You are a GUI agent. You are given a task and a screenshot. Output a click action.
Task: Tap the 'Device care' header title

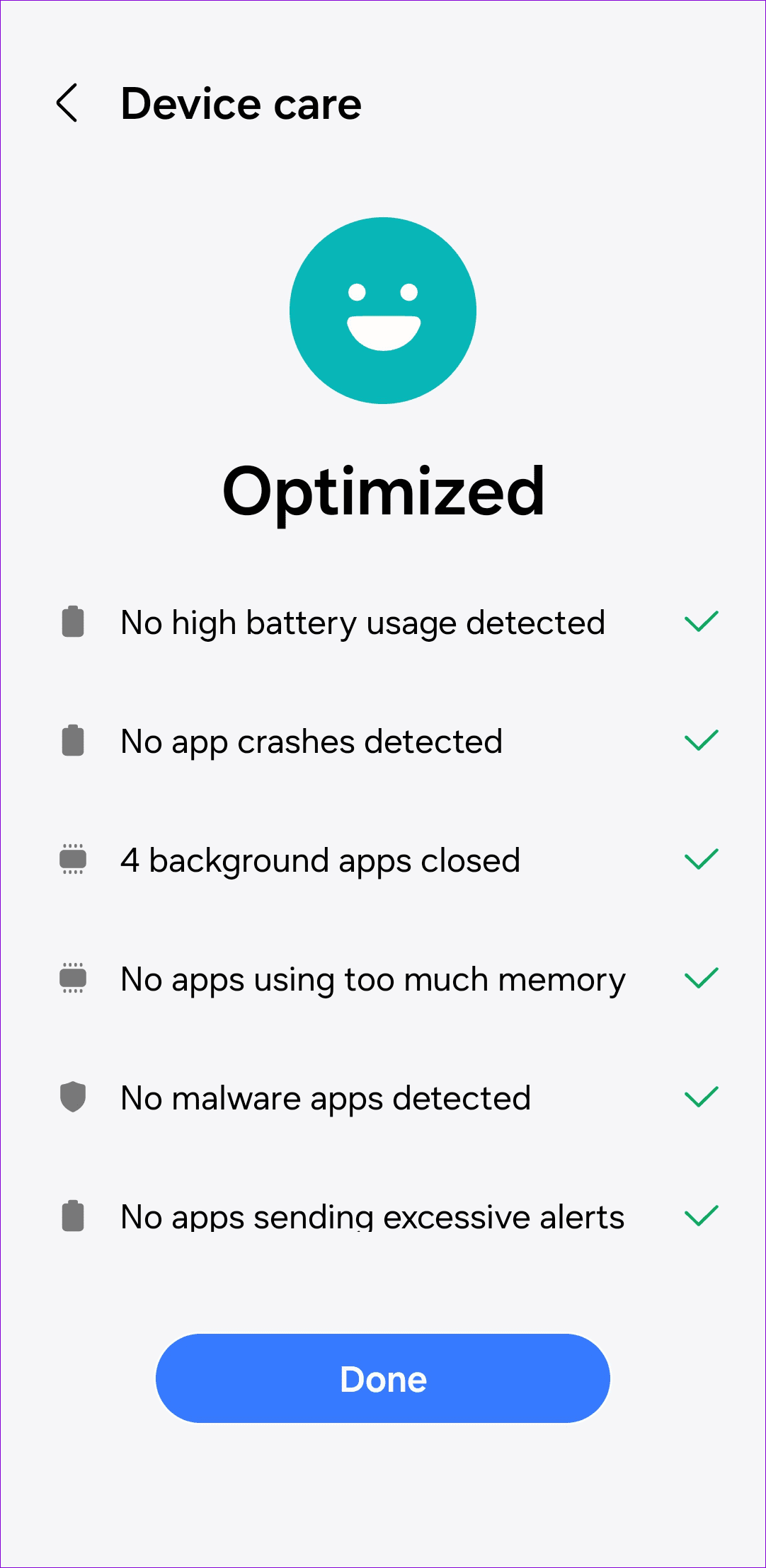241,104
